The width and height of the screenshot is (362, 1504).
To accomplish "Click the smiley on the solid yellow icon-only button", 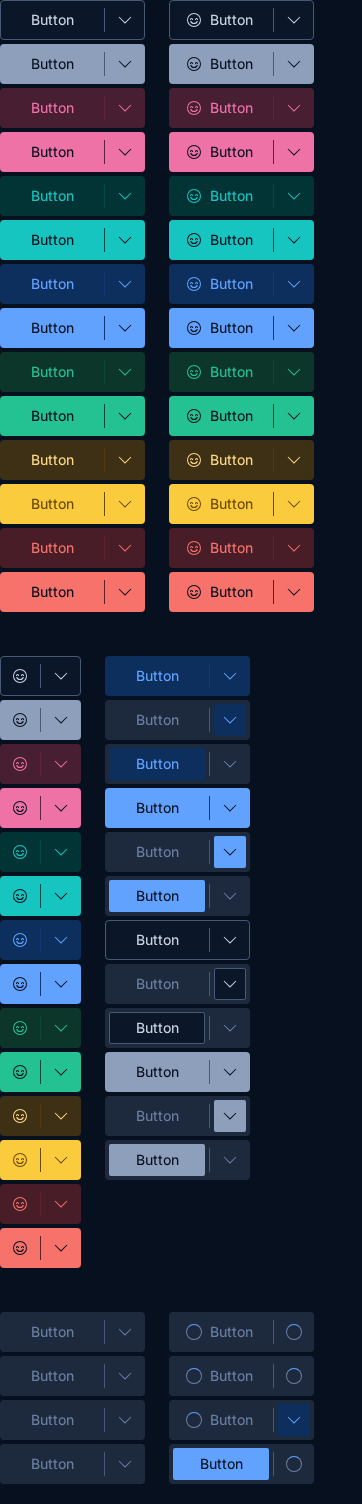I will pyautogui.click(x=20, y=1160).
